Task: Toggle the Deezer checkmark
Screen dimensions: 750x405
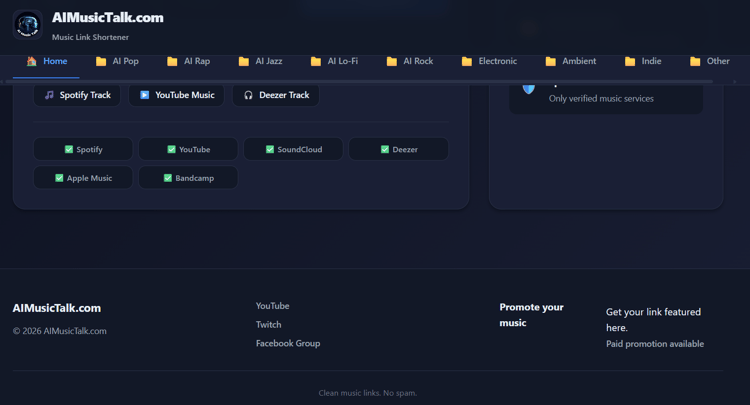Action: click(385, 149)
